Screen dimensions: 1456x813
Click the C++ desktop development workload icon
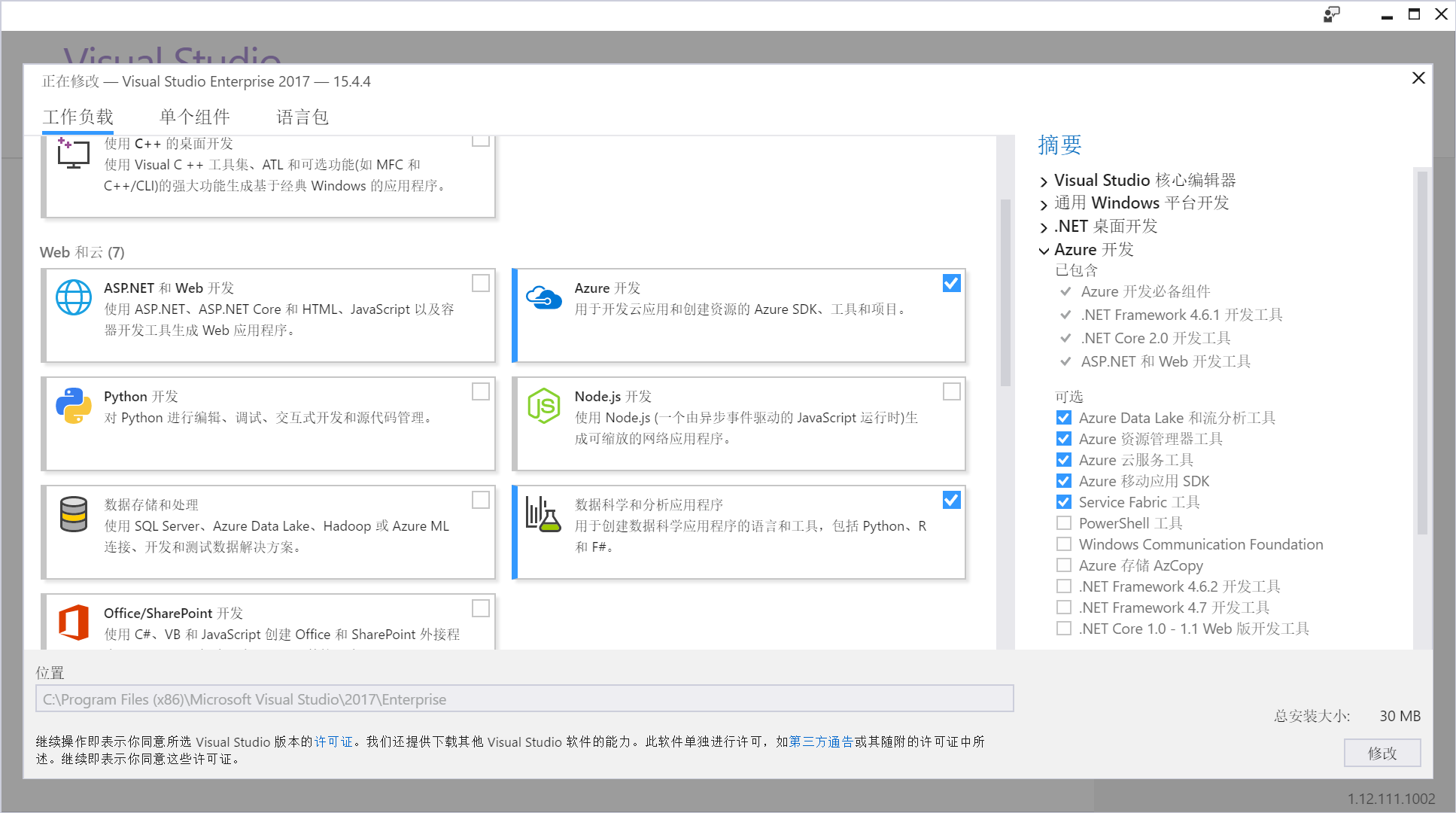click(x=73, y=153)
